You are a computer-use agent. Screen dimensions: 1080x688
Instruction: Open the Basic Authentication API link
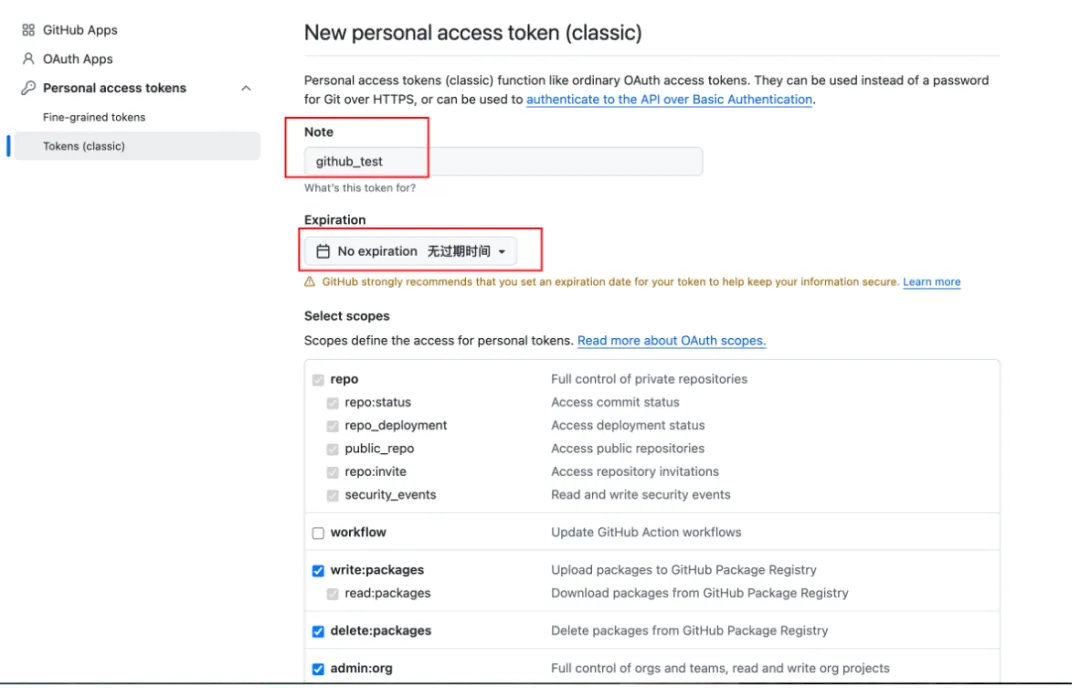tap(669, 100)
